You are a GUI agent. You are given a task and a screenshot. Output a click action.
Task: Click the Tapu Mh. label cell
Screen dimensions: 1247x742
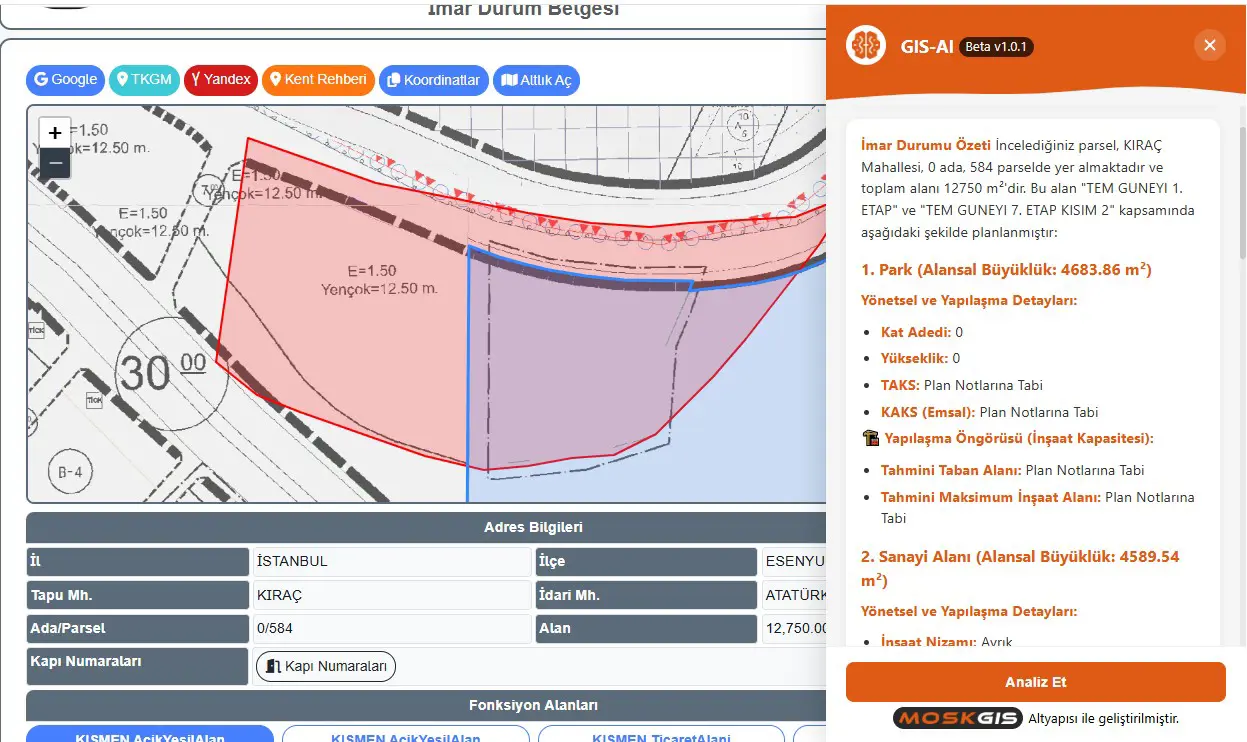[x=138, y=595]
